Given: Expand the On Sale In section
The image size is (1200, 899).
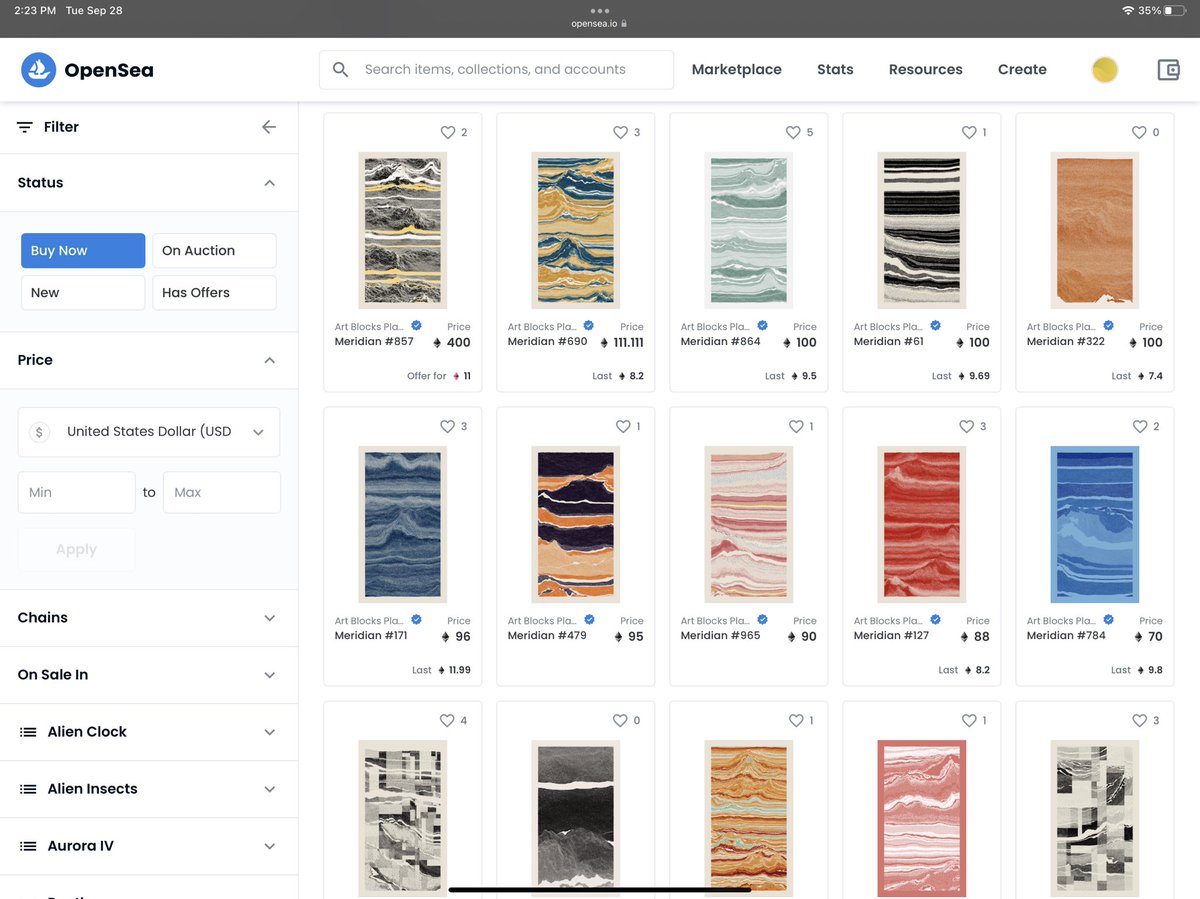Looking at the screenshot, I should tap(149, 675).
